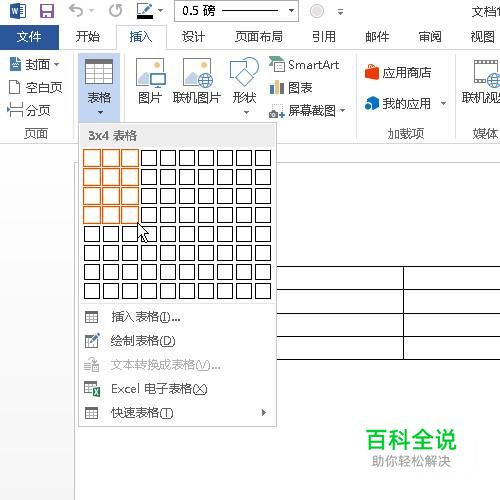Insert a SmartArt graphic
Viewport: 500px width, 500px height.
click(x=304, y=65)
